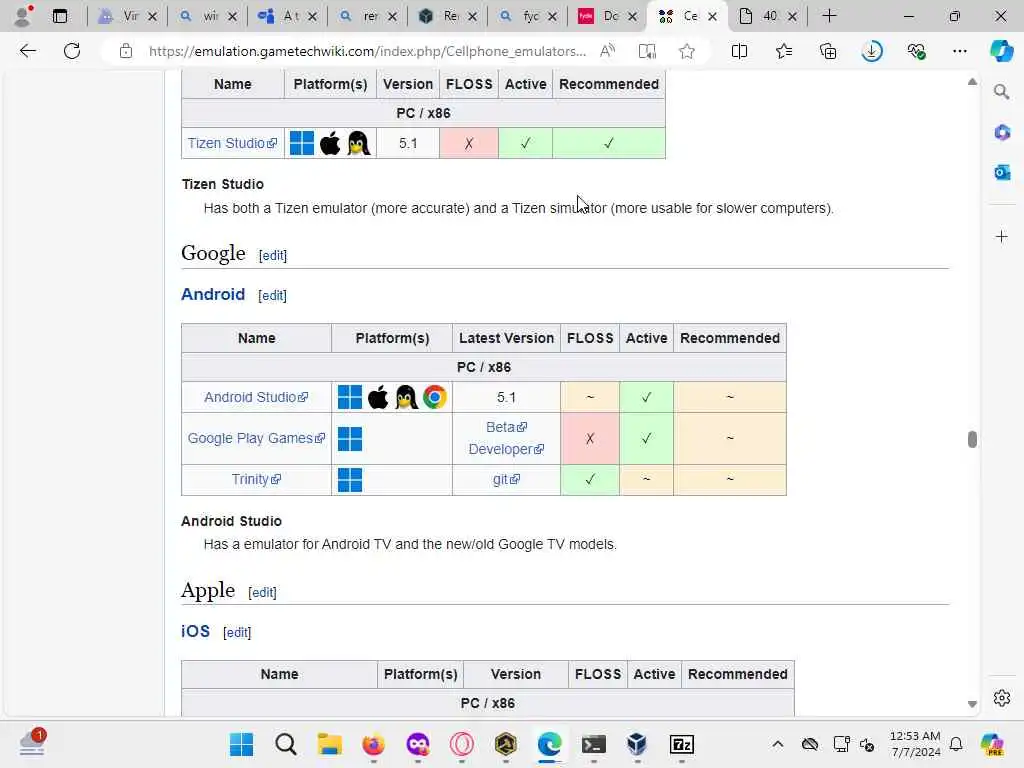The image size is (1024, 768).
Task: View site information lock icon
Action: [126, 51]
